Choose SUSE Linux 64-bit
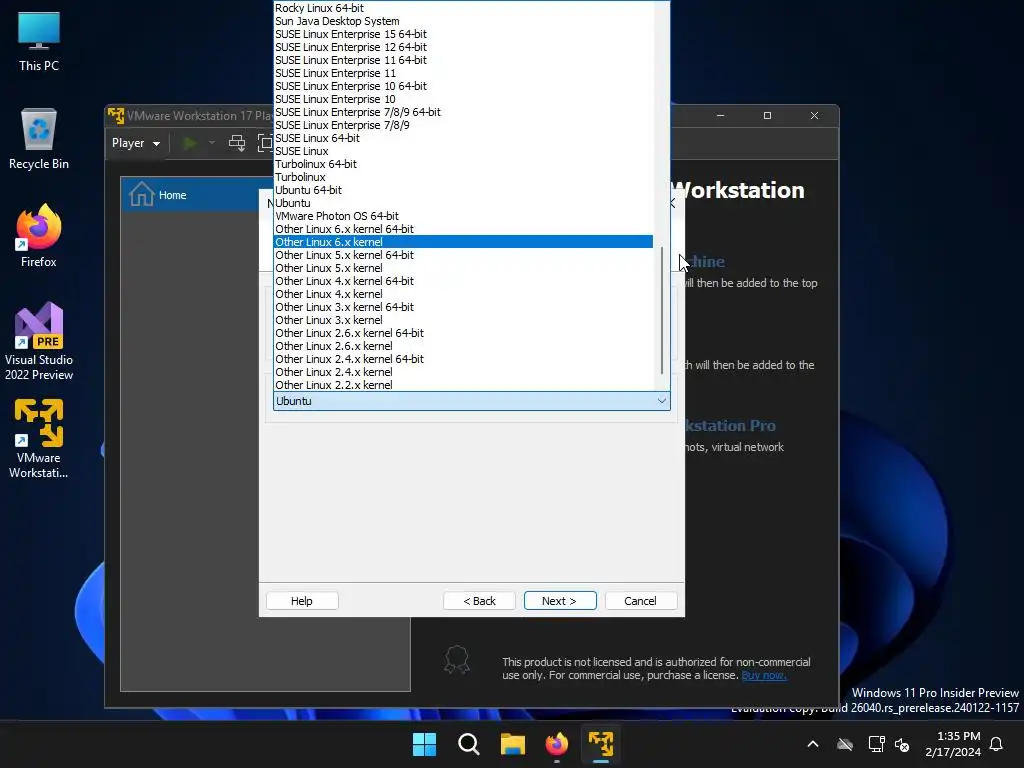This screenshot has width=1024, height=768. coord(463,138)
